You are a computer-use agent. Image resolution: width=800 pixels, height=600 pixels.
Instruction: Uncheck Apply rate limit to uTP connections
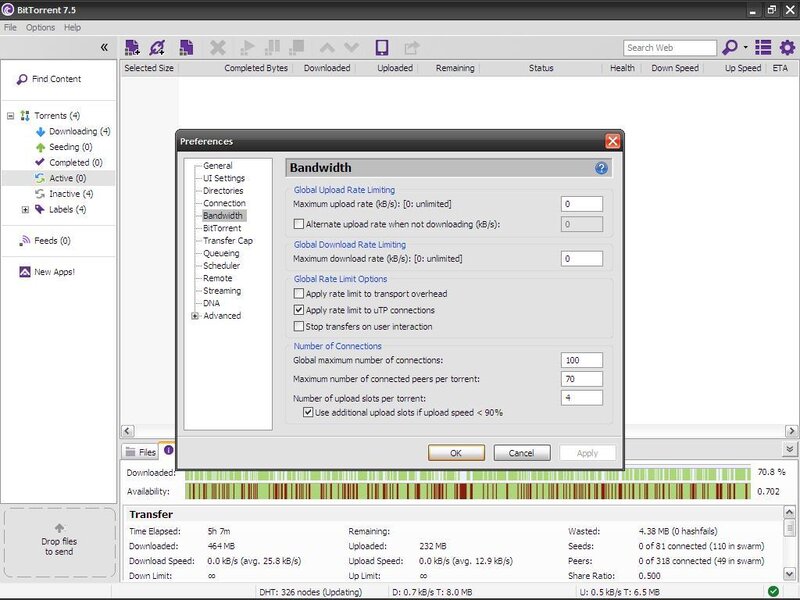tap(298, 310)
